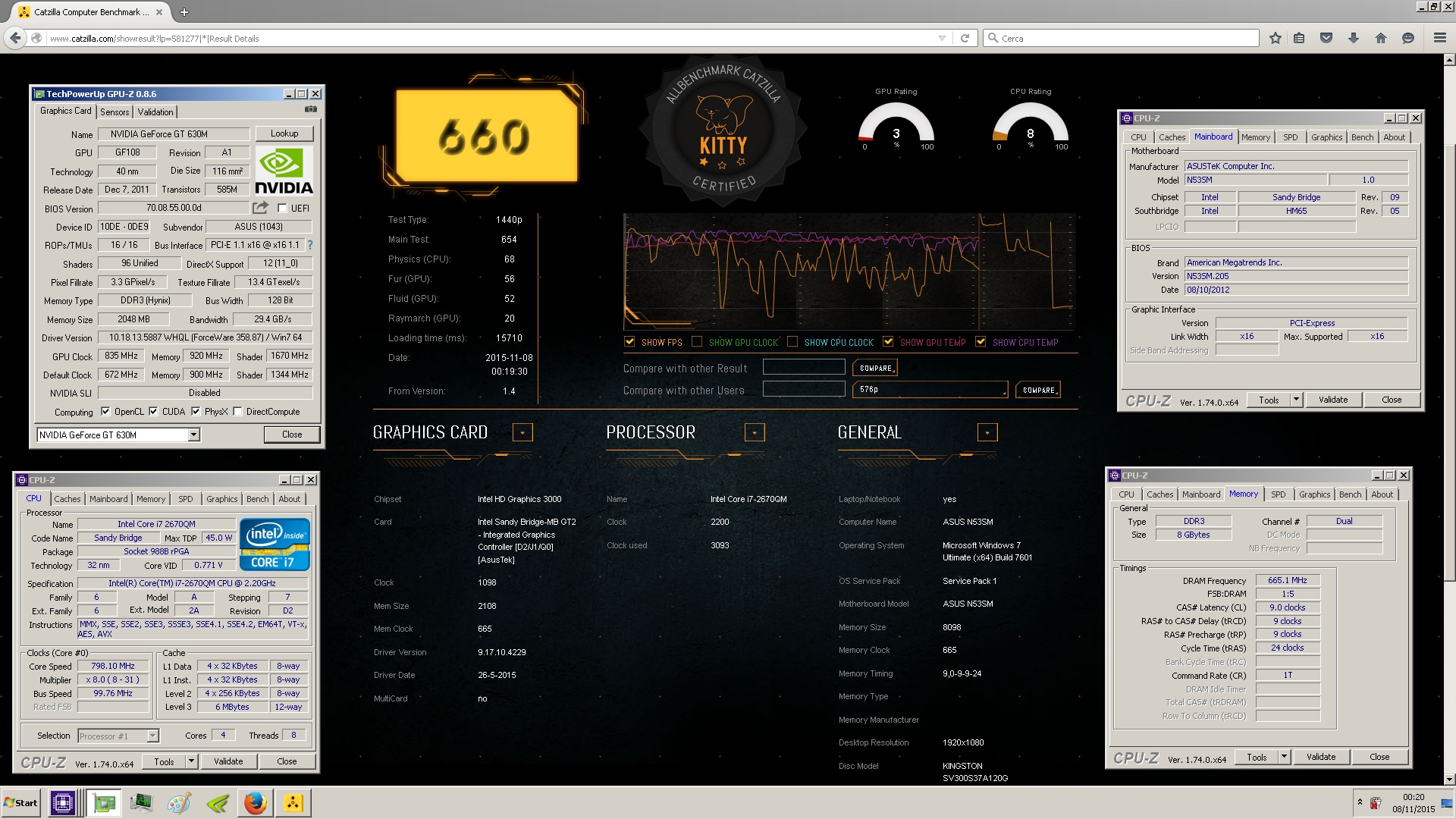
Task: Expand the Tools arrow in the CPU tab window
Action: click(x=191, y=761)
